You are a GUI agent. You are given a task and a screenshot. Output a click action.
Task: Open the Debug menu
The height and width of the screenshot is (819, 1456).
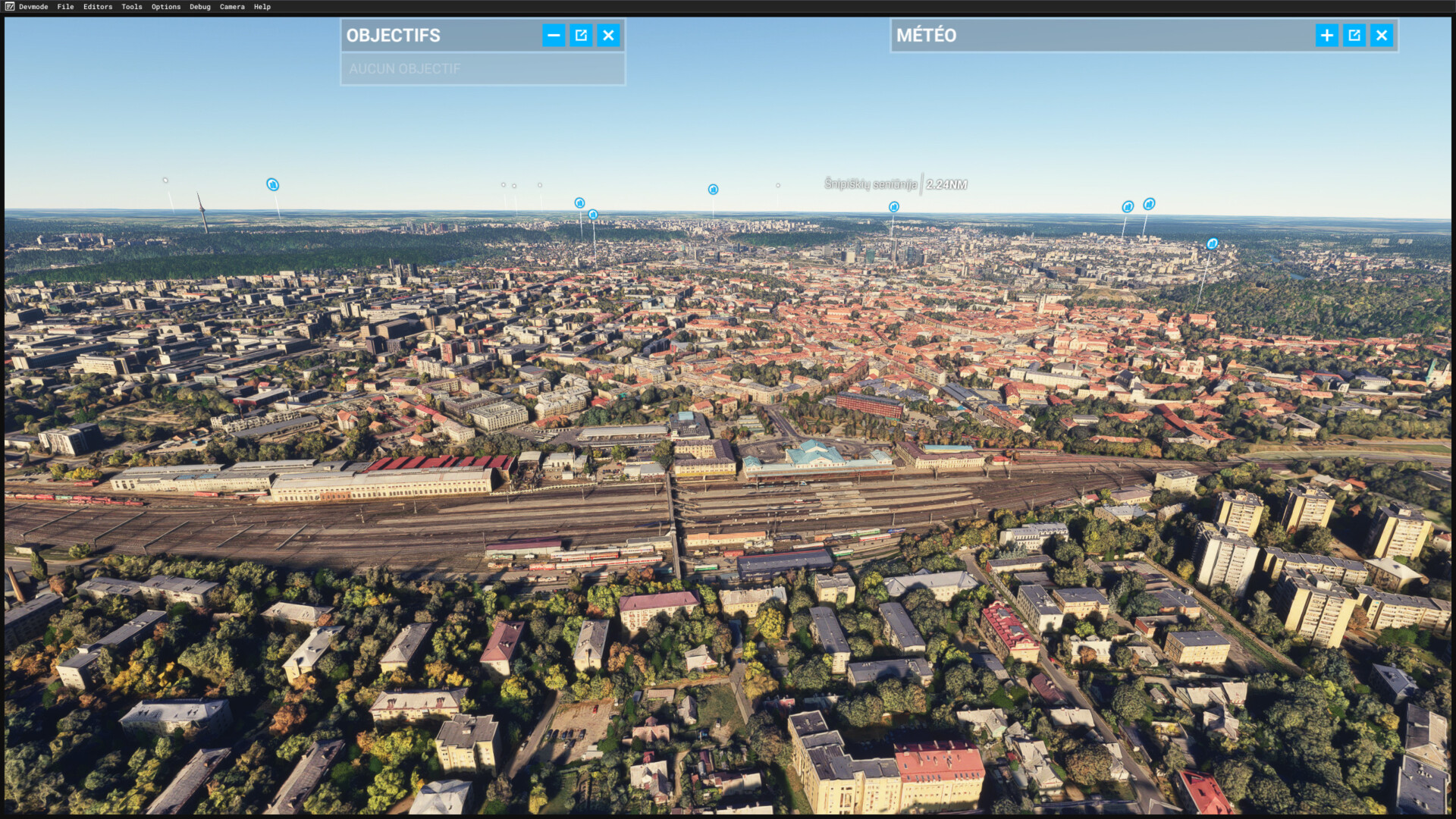[x=200, y=7]
